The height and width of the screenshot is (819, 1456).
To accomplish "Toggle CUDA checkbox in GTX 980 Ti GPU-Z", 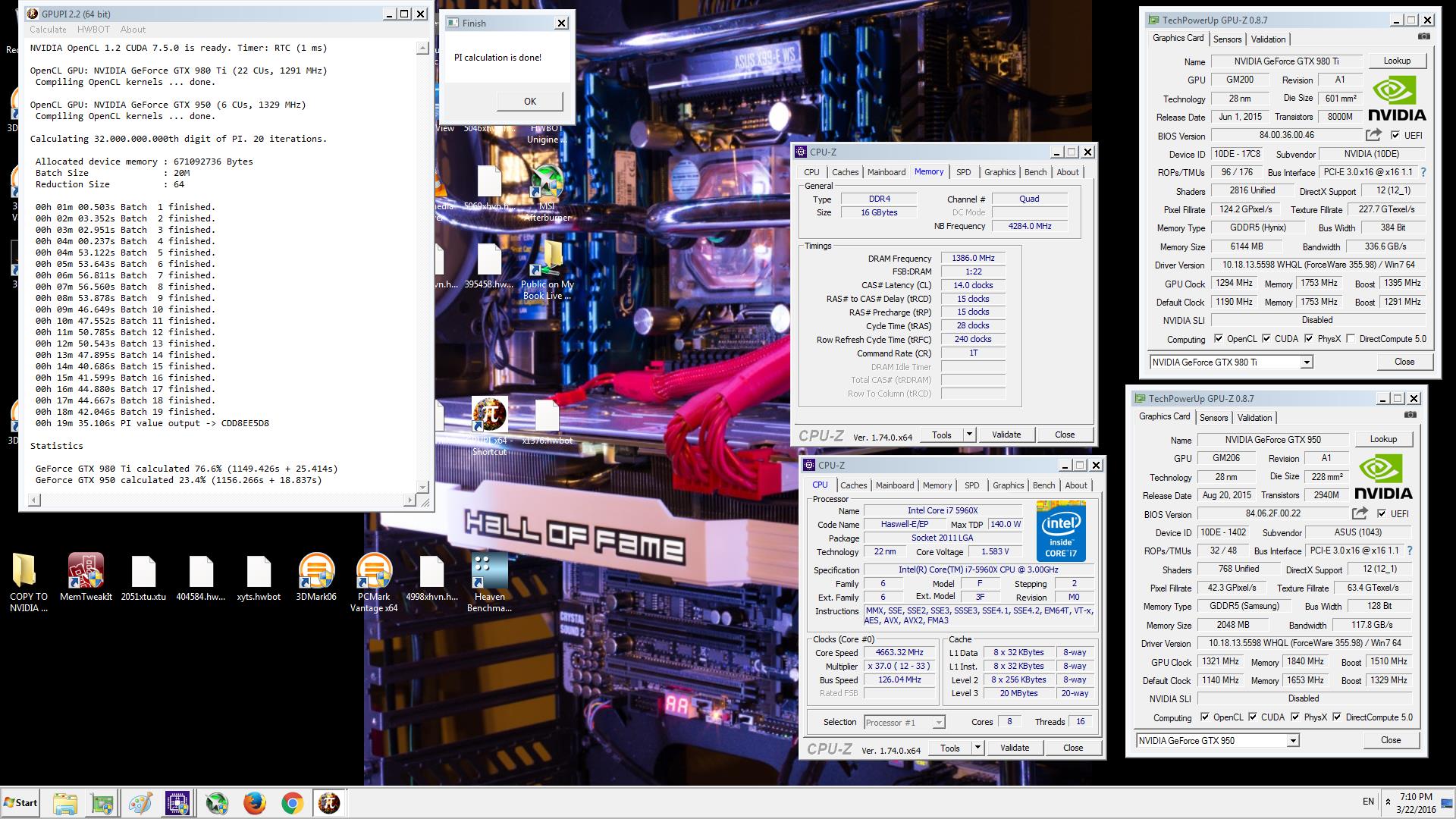I will pyautogui.click(x=1266, y=339).
